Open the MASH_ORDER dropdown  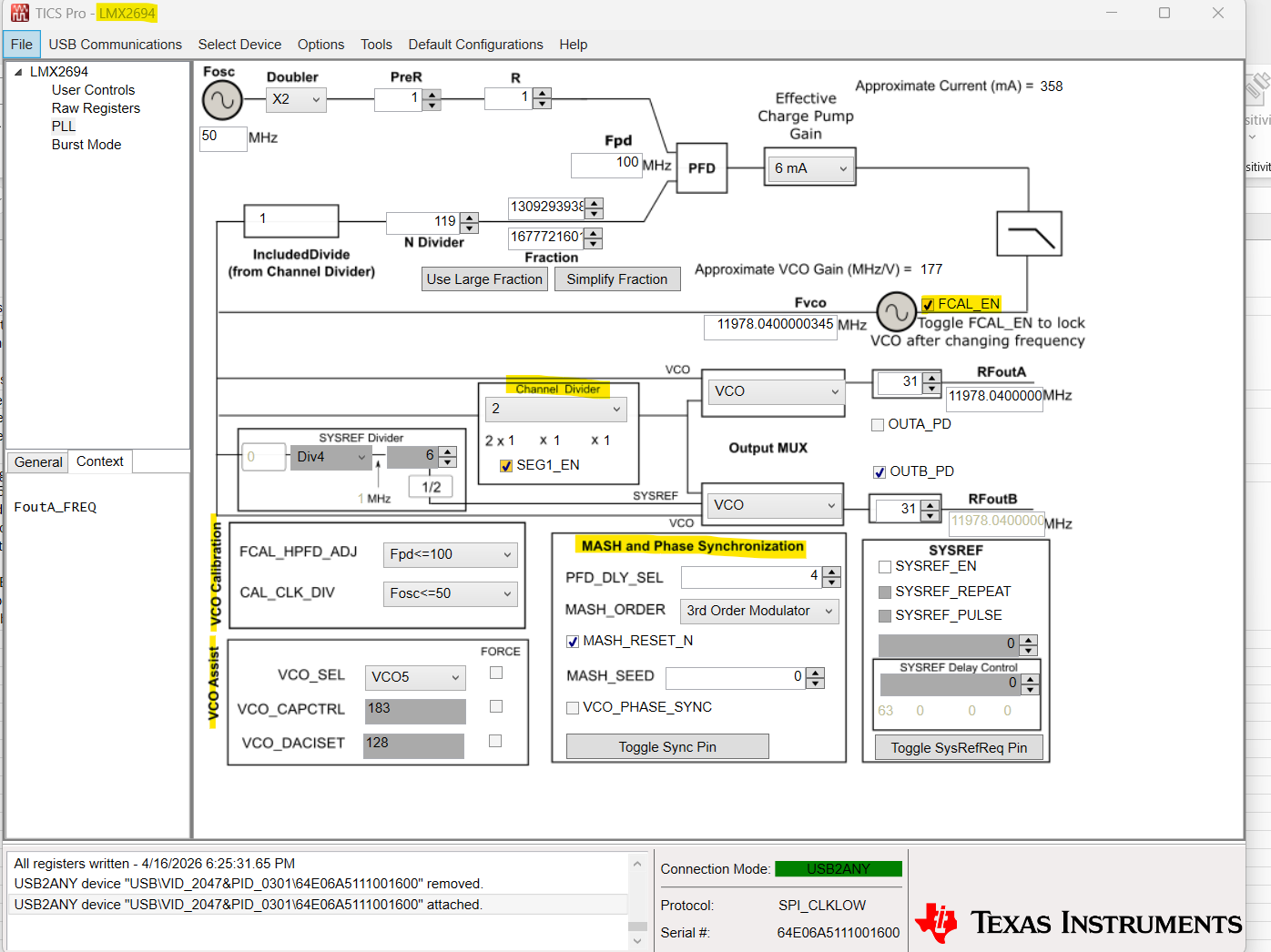tap(759, 611)
